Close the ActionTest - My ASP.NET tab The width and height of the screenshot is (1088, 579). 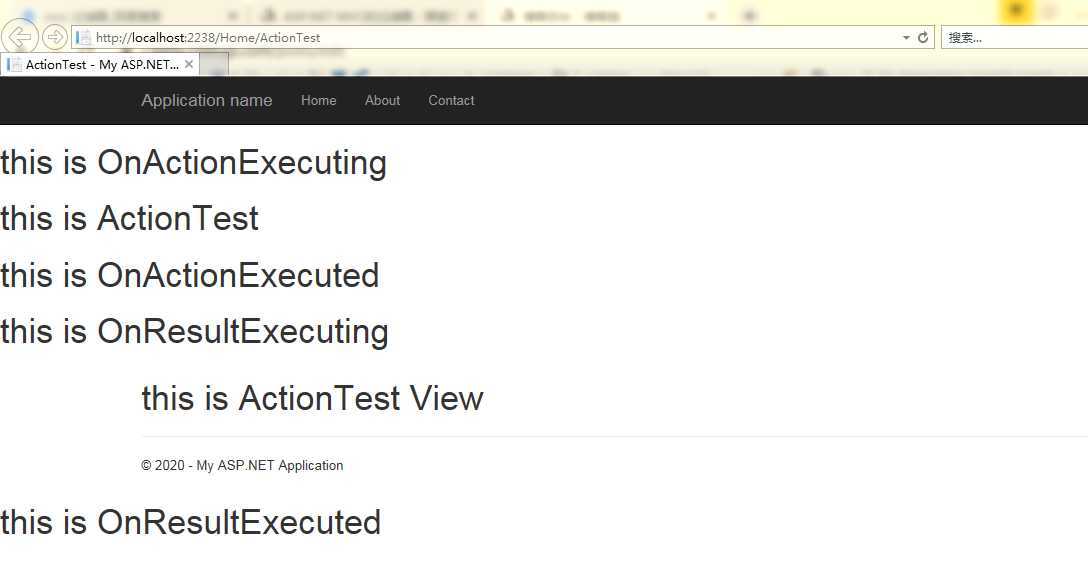click(x=189, y=64)
